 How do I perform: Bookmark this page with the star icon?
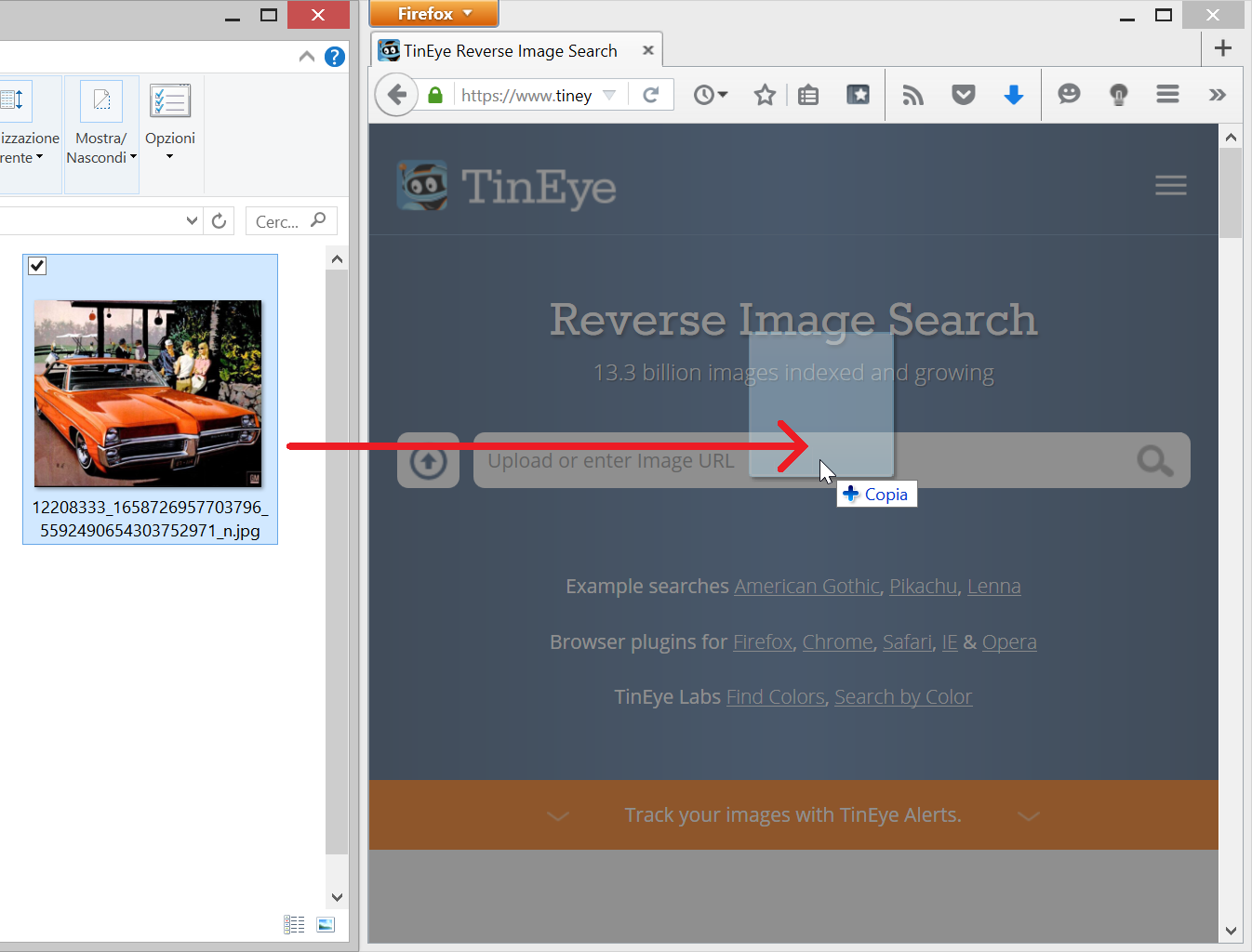coord(765,95)
